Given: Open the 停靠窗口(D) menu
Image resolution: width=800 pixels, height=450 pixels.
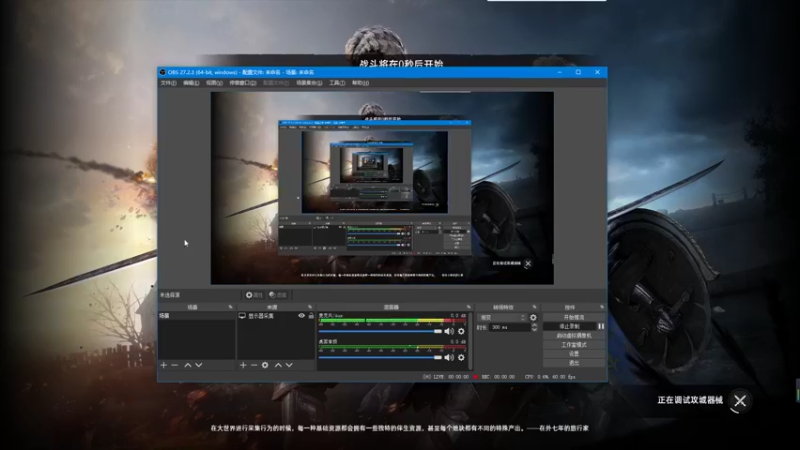Looking at the screenshot, I should [x=243, y=83].
